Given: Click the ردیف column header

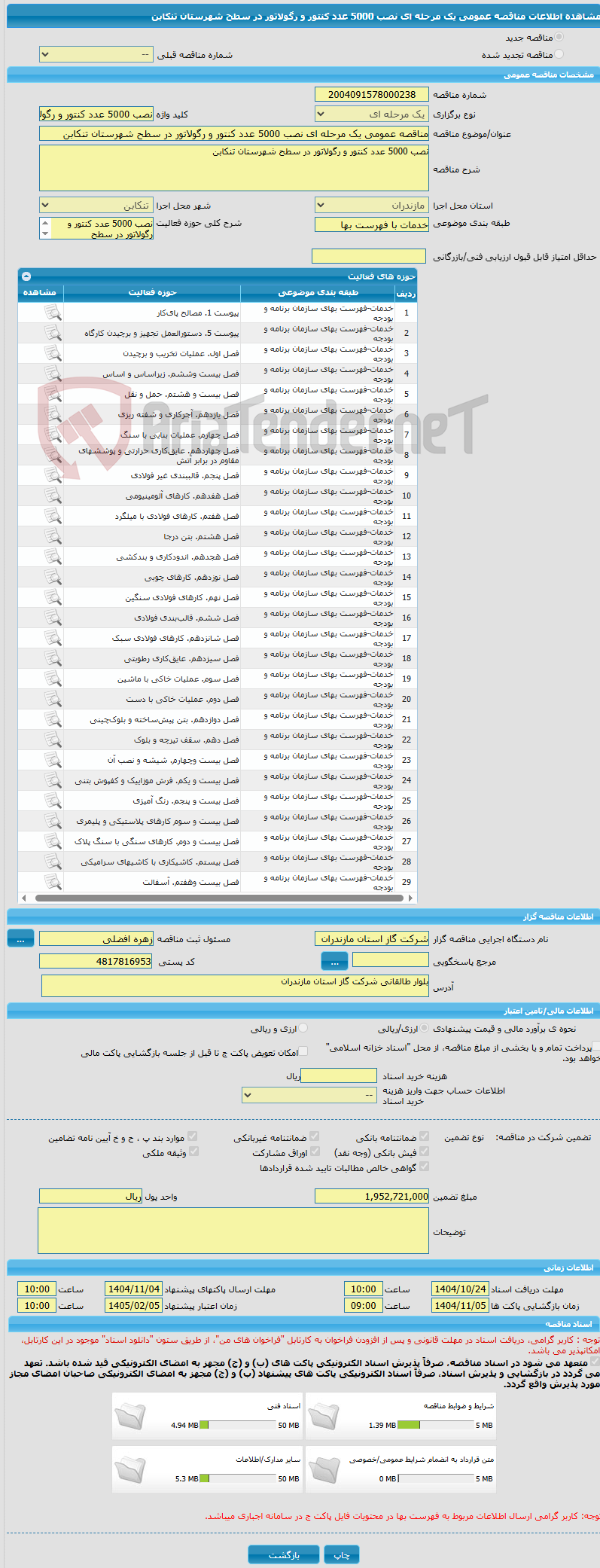Looking at the screenshot, I should pyautogui.click(x=406, y=293).
